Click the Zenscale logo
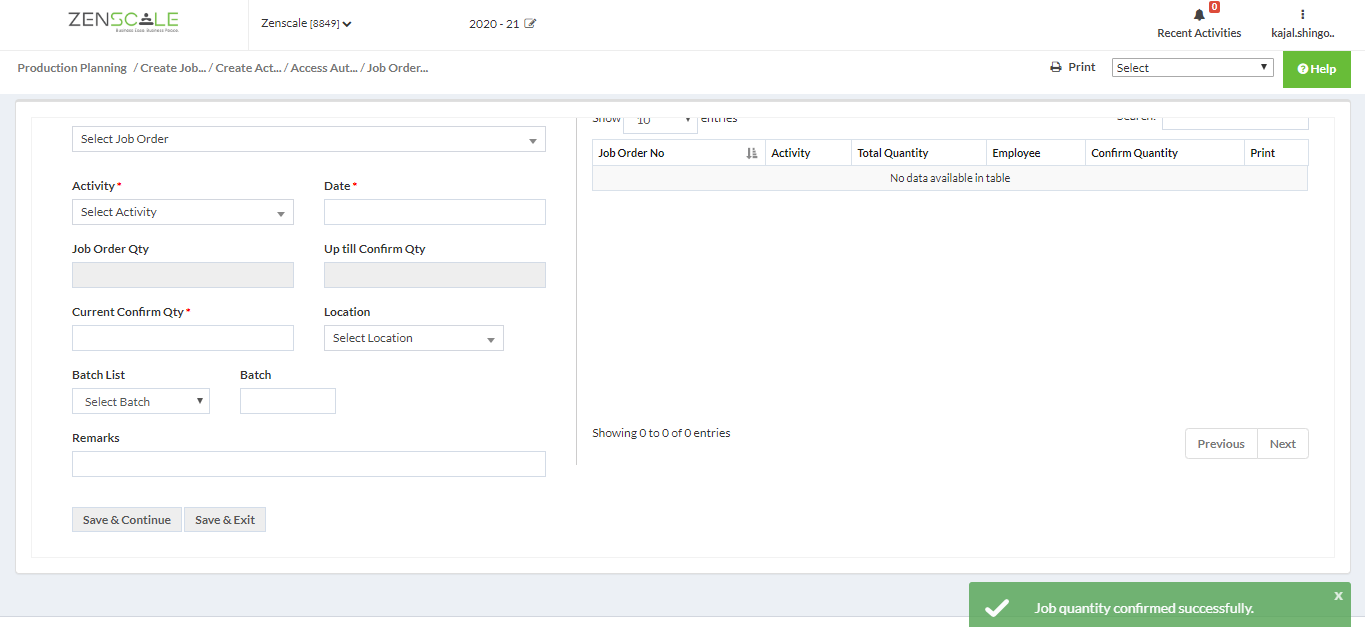 tap(124, 21)
